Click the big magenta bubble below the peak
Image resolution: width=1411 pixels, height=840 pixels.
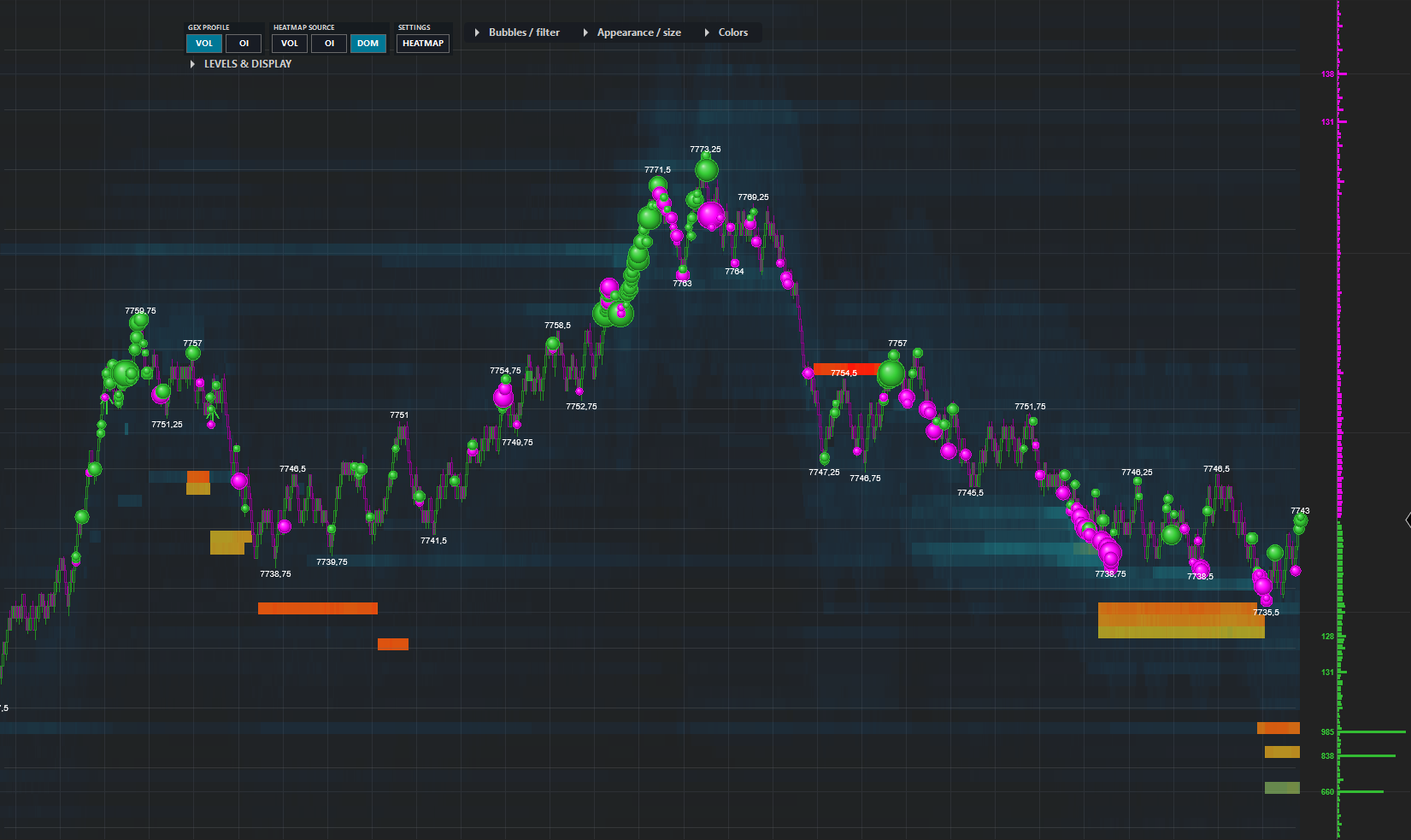(710, 214)
